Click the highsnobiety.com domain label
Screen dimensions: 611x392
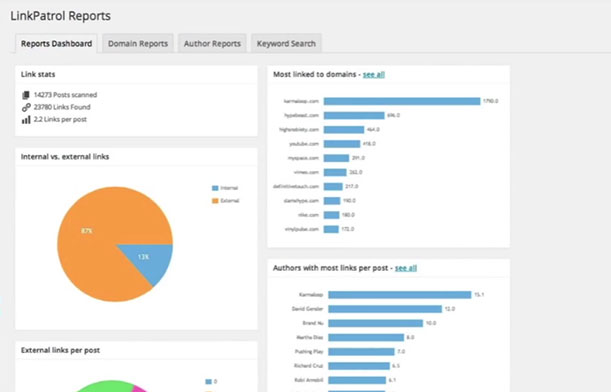299,130
